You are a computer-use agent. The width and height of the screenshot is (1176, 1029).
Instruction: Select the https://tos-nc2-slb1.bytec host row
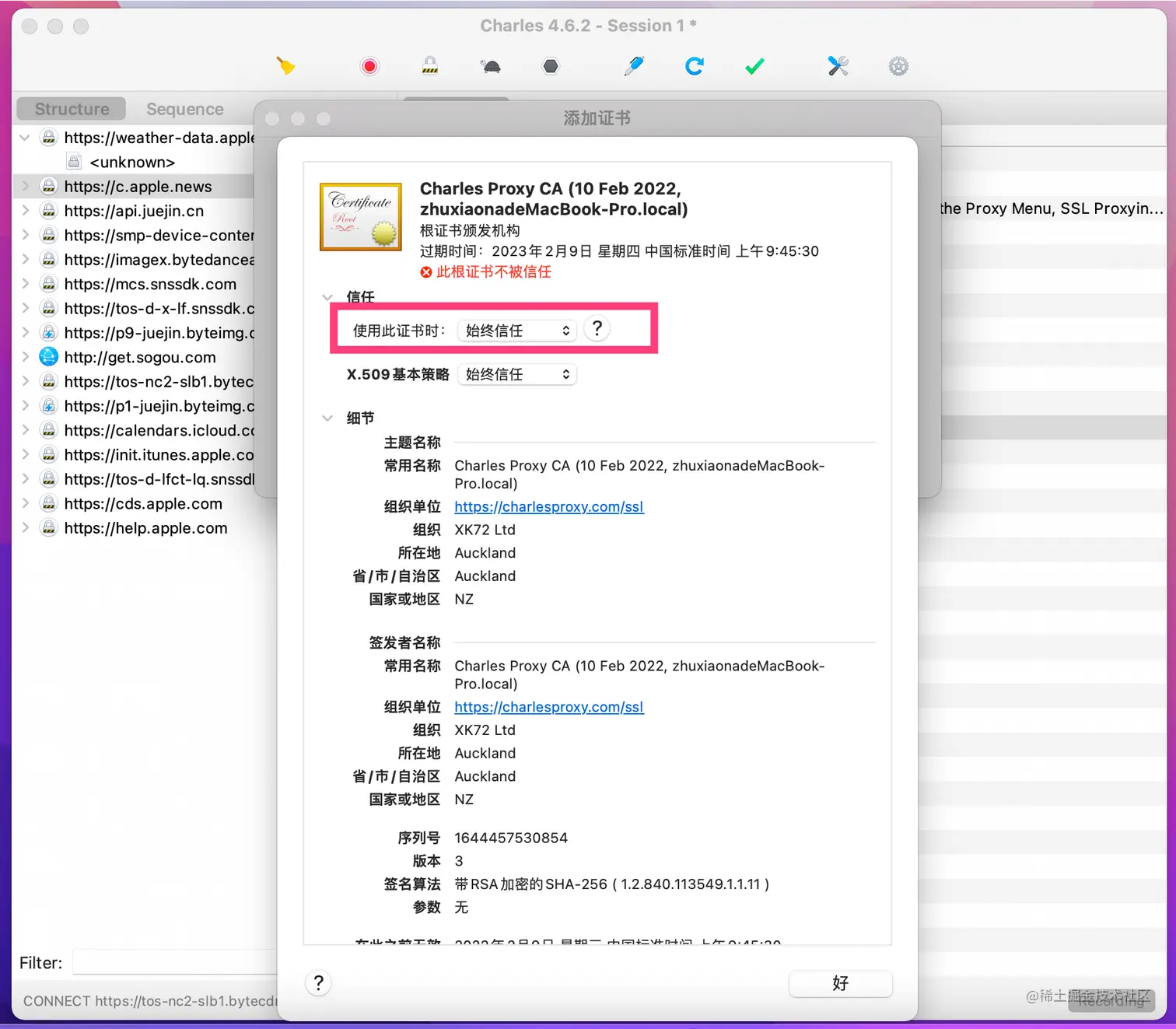tap(134, 381)
